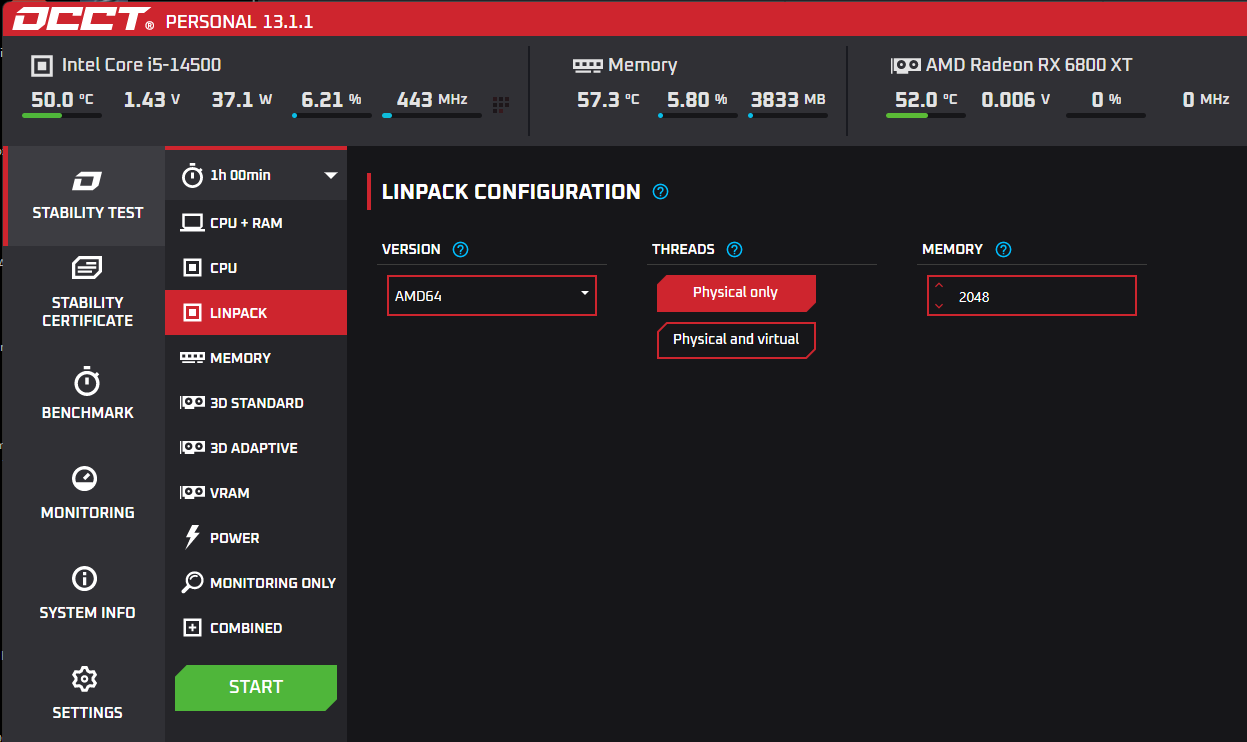Click the 2048 memory value field

click(x=1032, y=296)
